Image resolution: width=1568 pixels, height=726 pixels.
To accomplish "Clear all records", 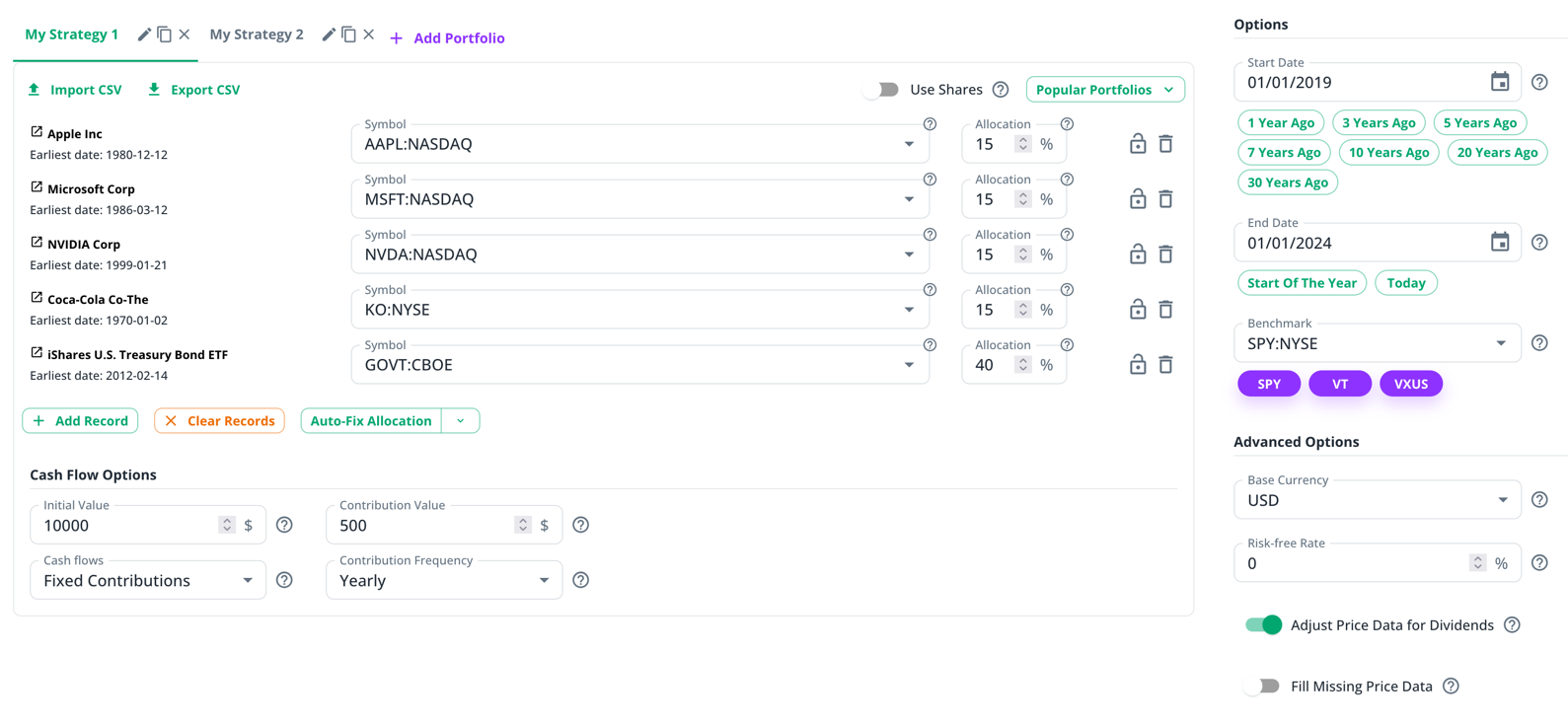I will tap(219, 421).
